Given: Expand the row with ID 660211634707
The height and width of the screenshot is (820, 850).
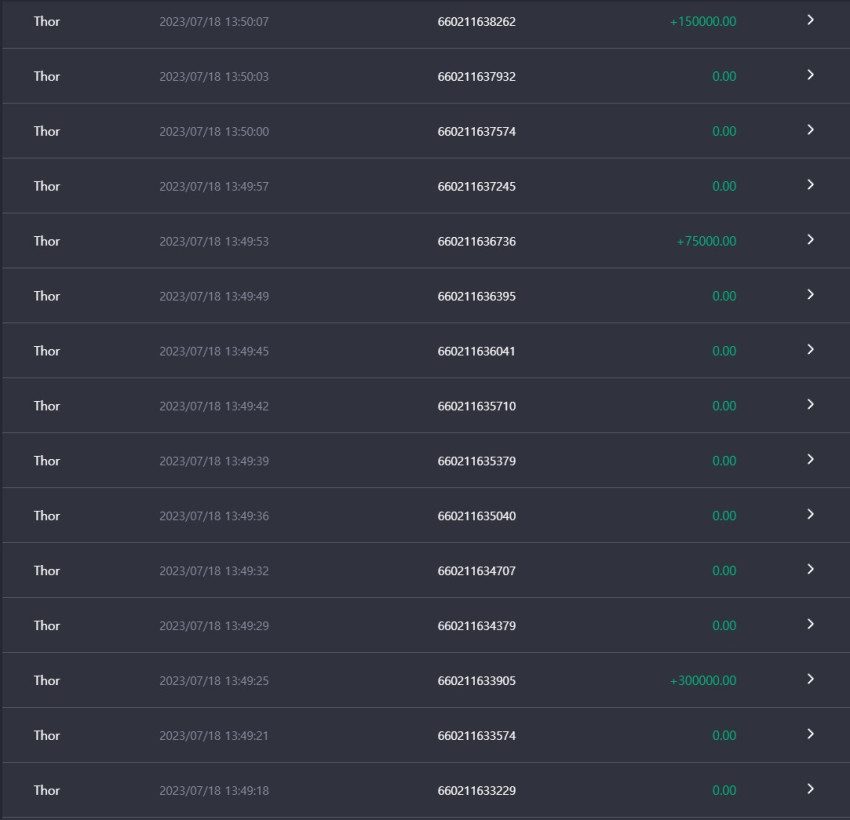Looking at the screenshot, I should (x=810, y=569).
